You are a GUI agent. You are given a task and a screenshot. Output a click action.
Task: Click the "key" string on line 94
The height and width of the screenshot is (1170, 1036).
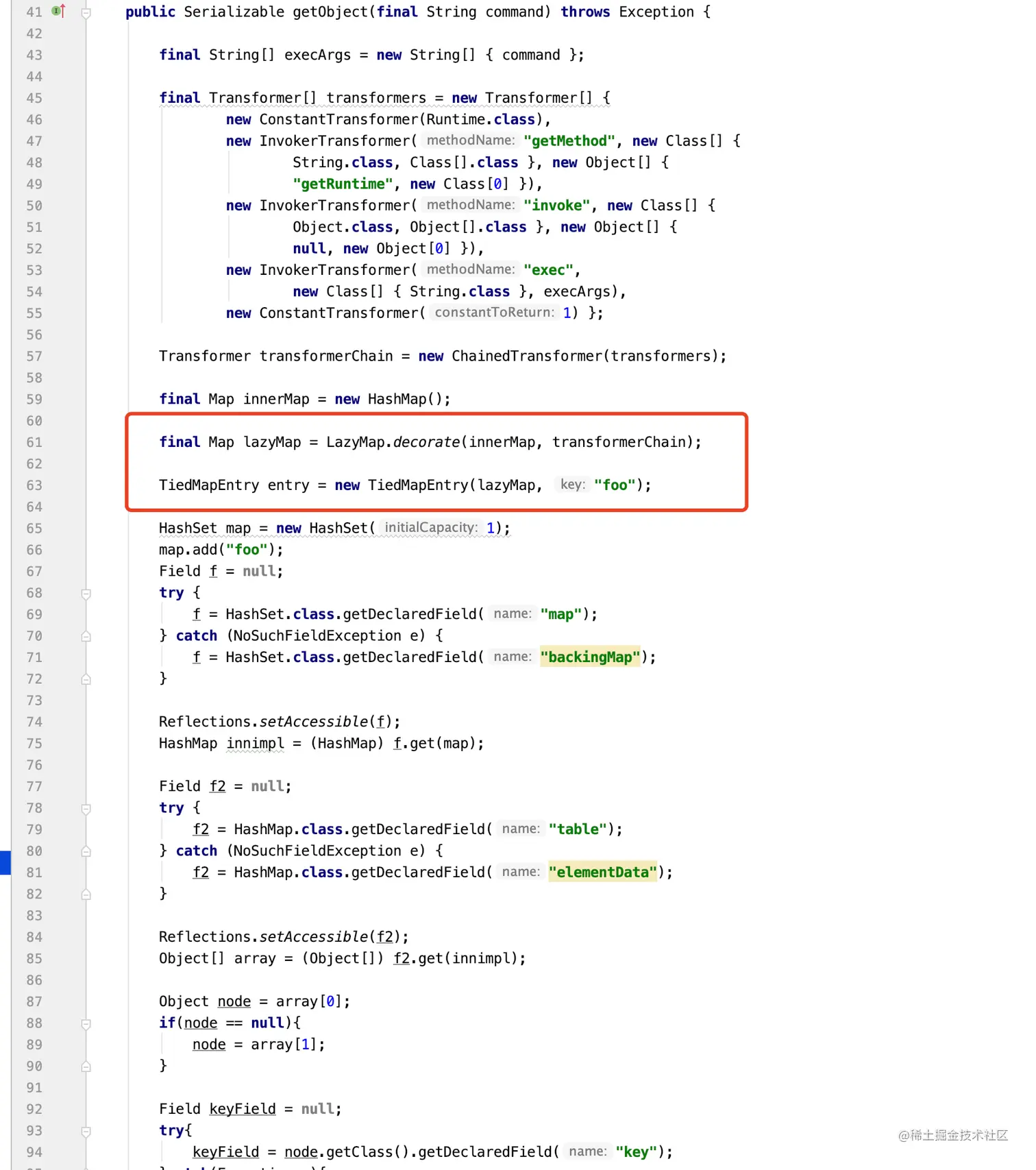[x=636, y=1152]
